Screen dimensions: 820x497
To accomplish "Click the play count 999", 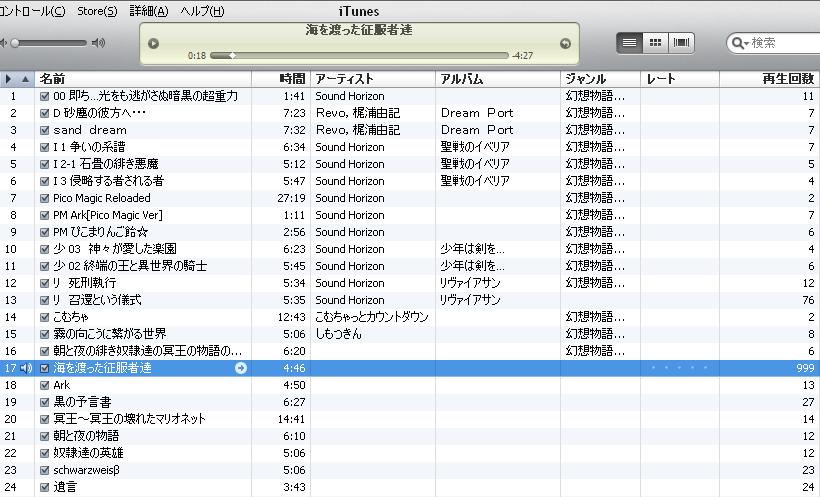I will pyautogui.click(x=805, y=368).
